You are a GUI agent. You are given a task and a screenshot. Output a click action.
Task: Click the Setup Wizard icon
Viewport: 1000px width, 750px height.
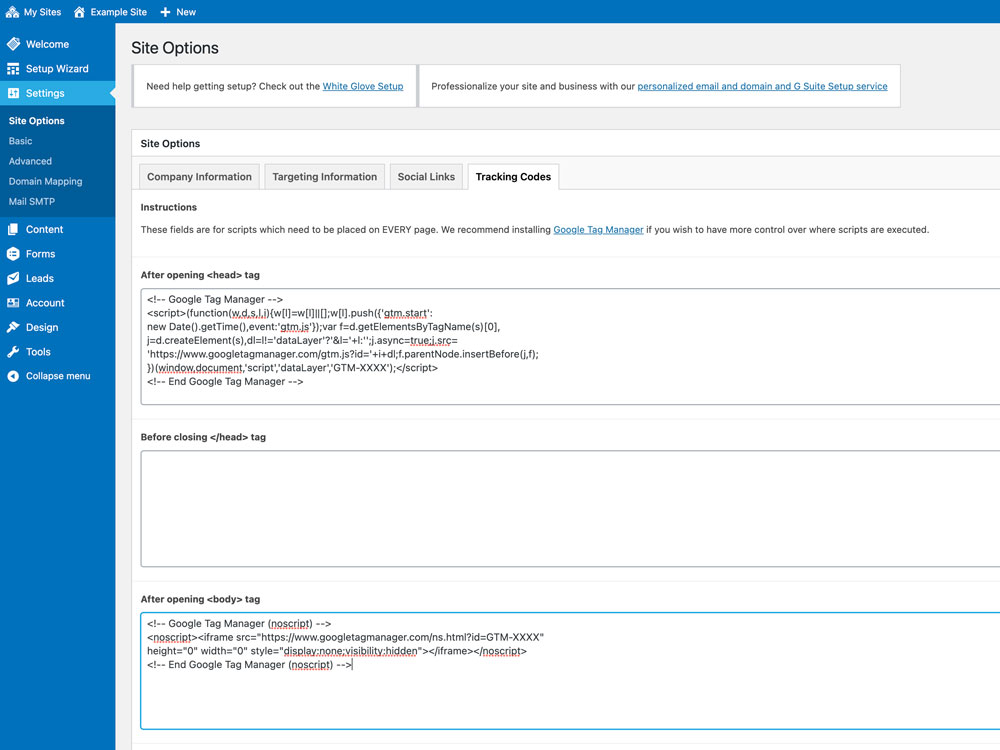[13, 68]
